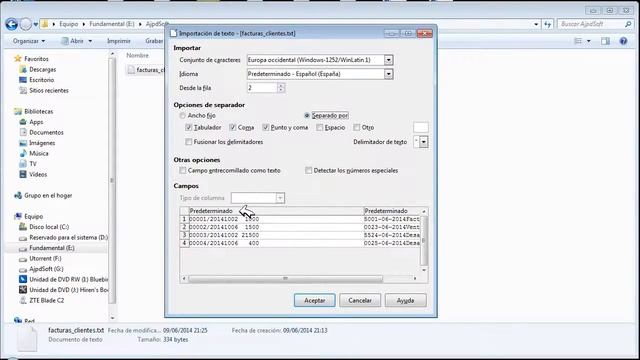
Task: Open TV library in sidebar
Action: click(x=33, y=164)
